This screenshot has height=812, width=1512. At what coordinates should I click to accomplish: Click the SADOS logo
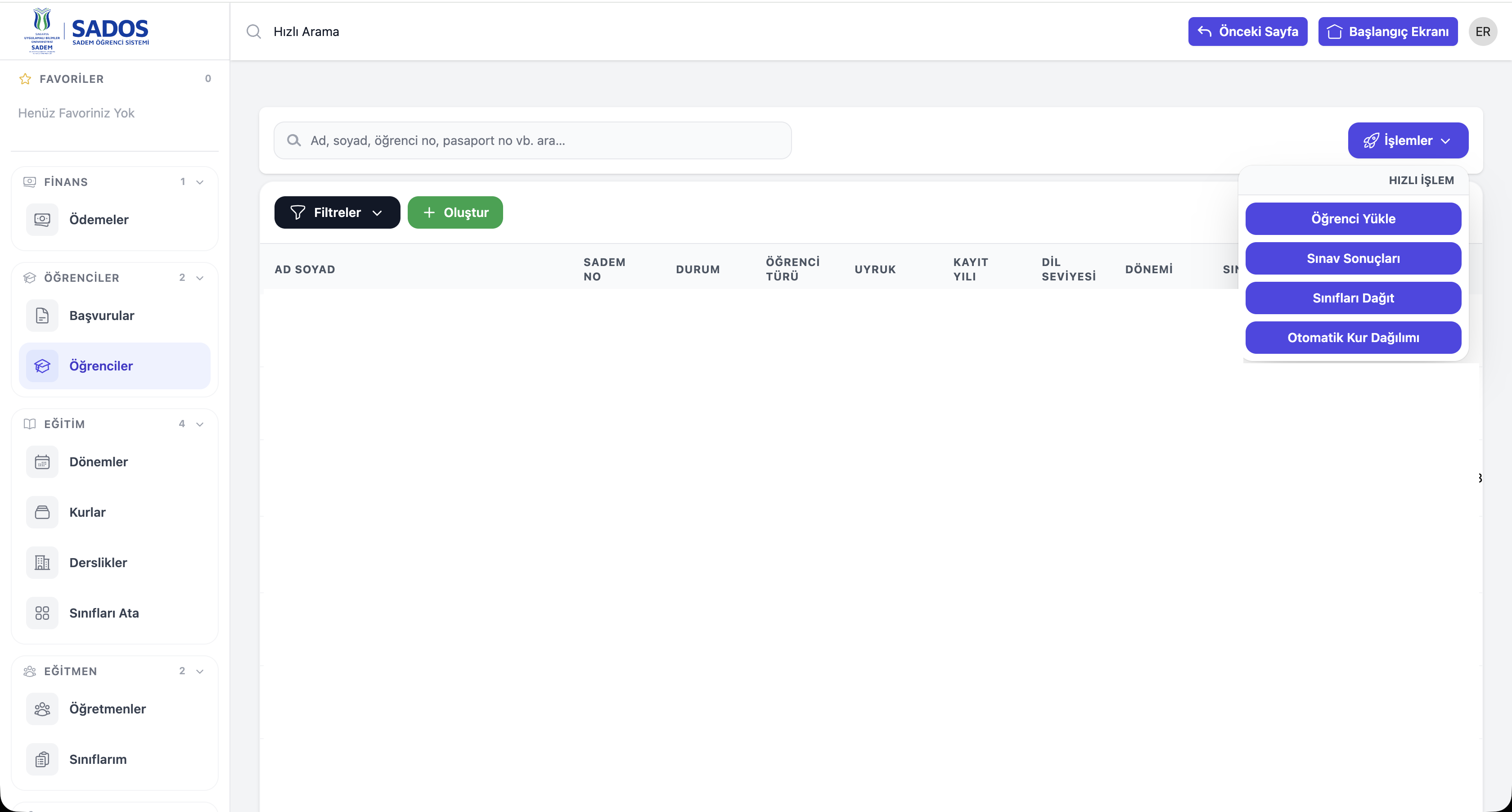pyautogui.click(x=87, y=31)
